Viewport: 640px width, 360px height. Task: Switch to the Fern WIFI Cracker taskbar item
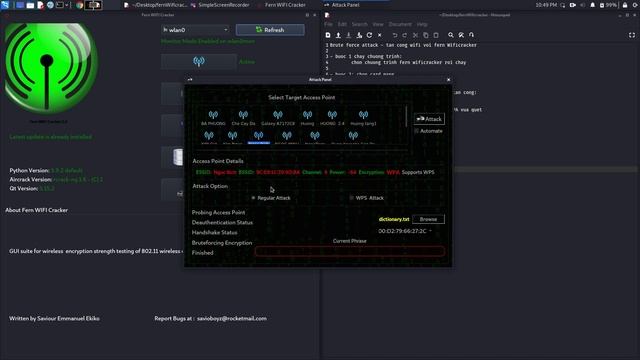282,5
